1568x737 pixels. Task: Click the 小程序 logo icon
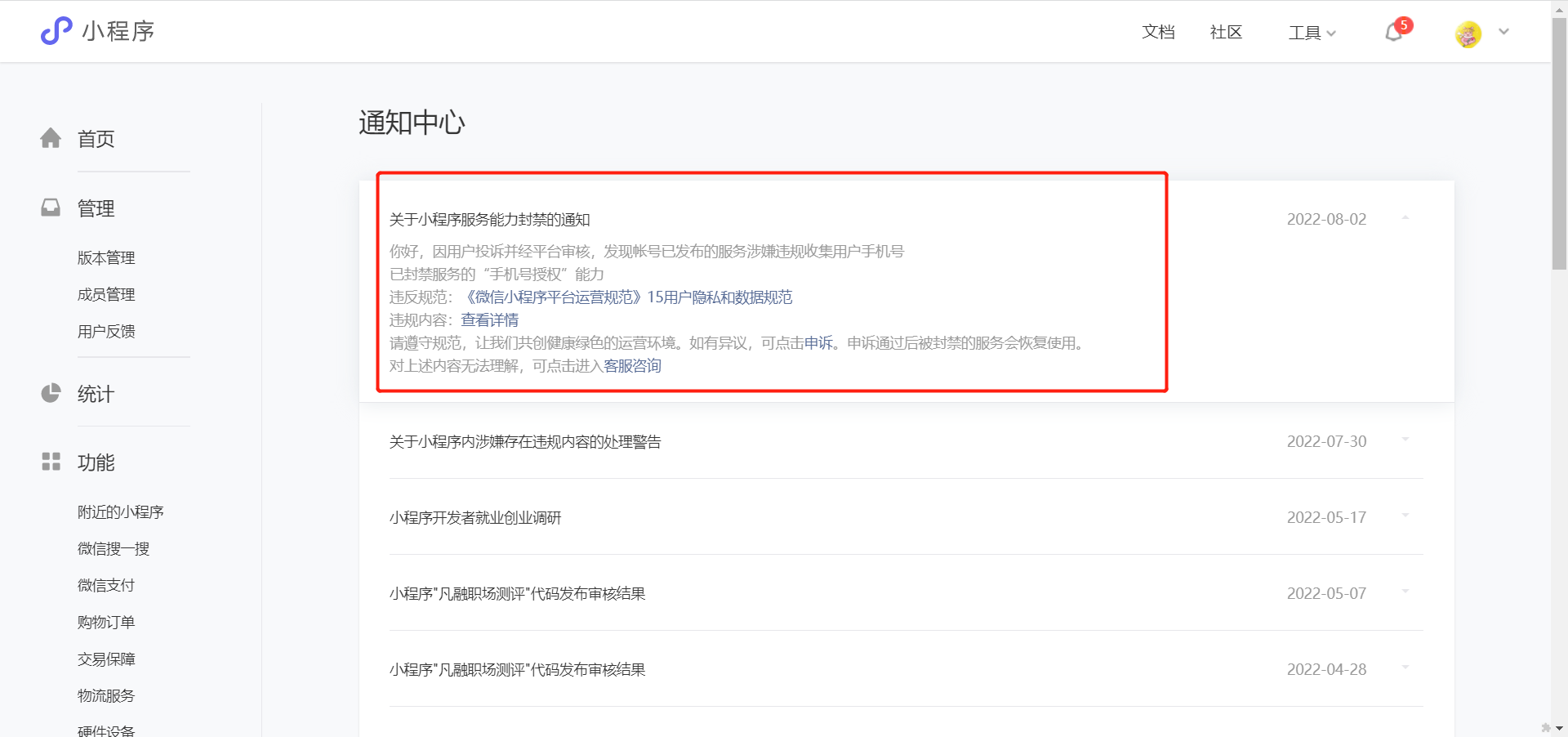[x=56, y=31]
